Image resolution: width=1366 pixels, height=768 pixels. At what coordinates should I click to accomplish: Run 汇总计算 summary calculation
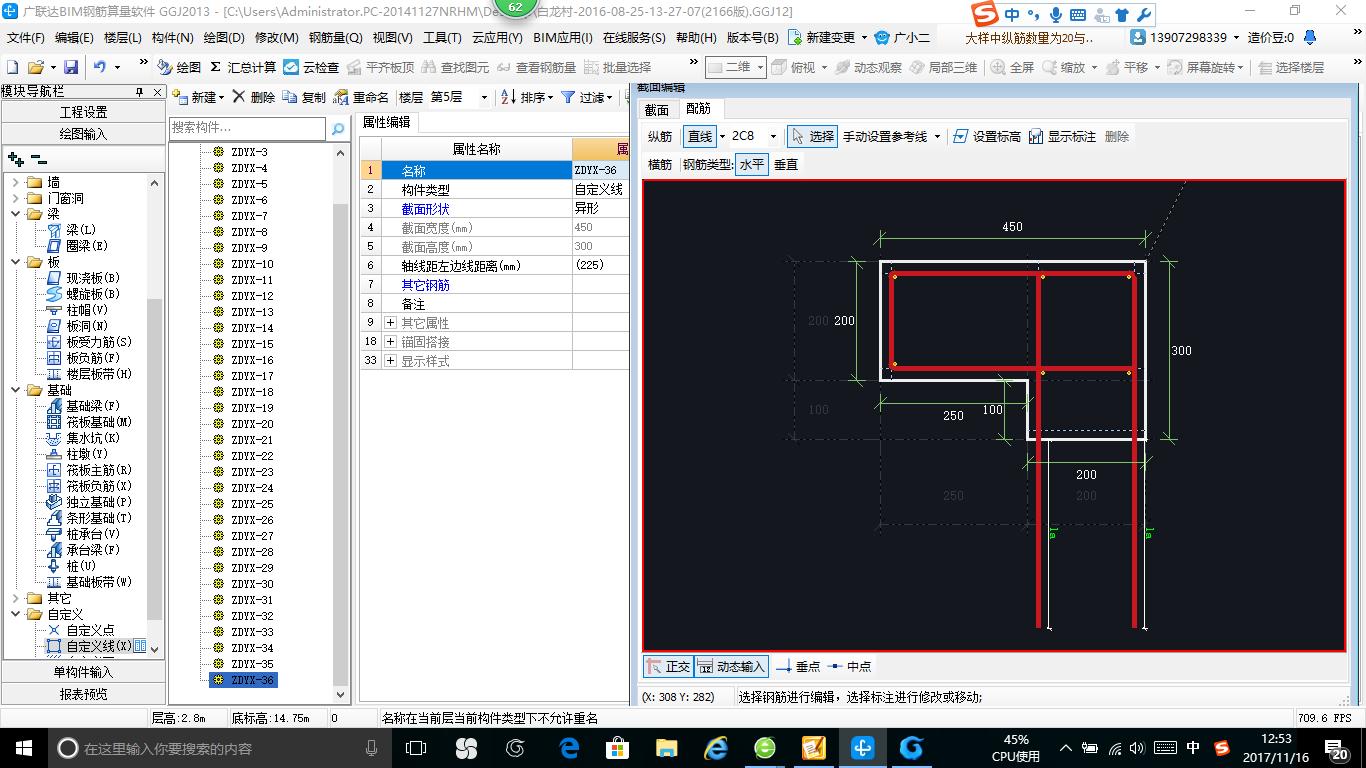[243, 67]
